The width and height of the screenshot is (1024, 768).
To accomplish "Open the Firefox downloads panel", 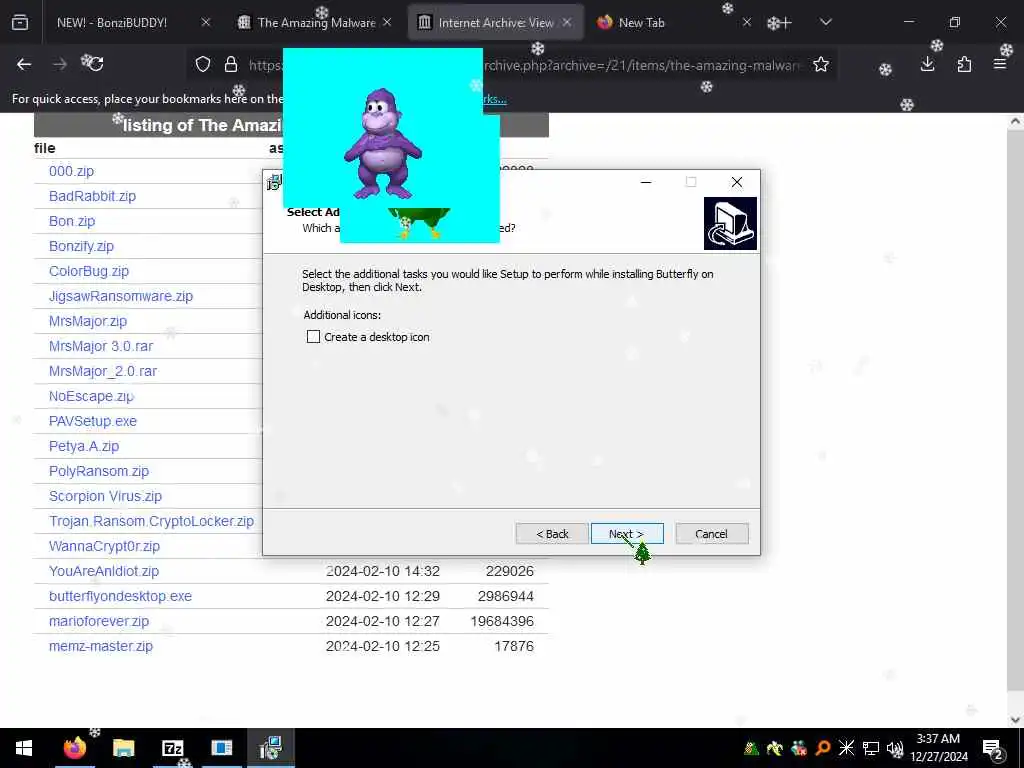I will click(x=927, y=64).
